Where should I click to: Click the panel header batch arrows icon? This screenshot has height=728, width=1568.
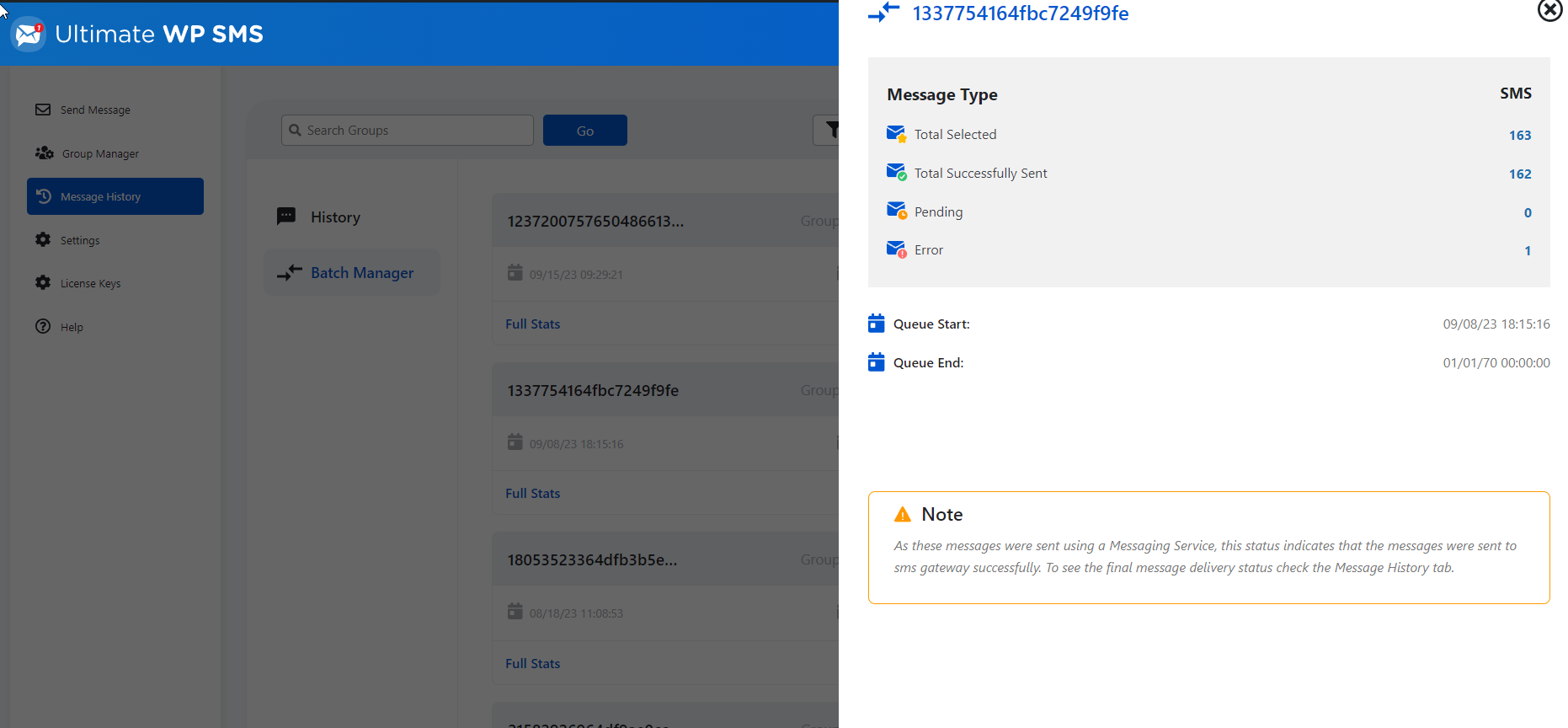tap(884, 12)
